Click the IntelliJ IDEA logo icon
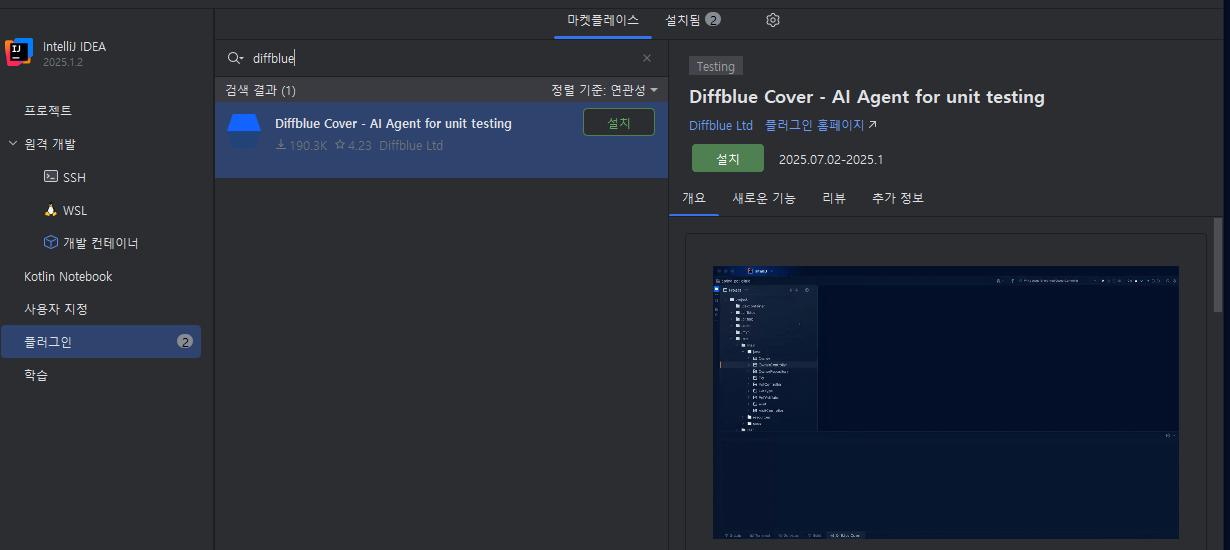 tap(19, 53)
